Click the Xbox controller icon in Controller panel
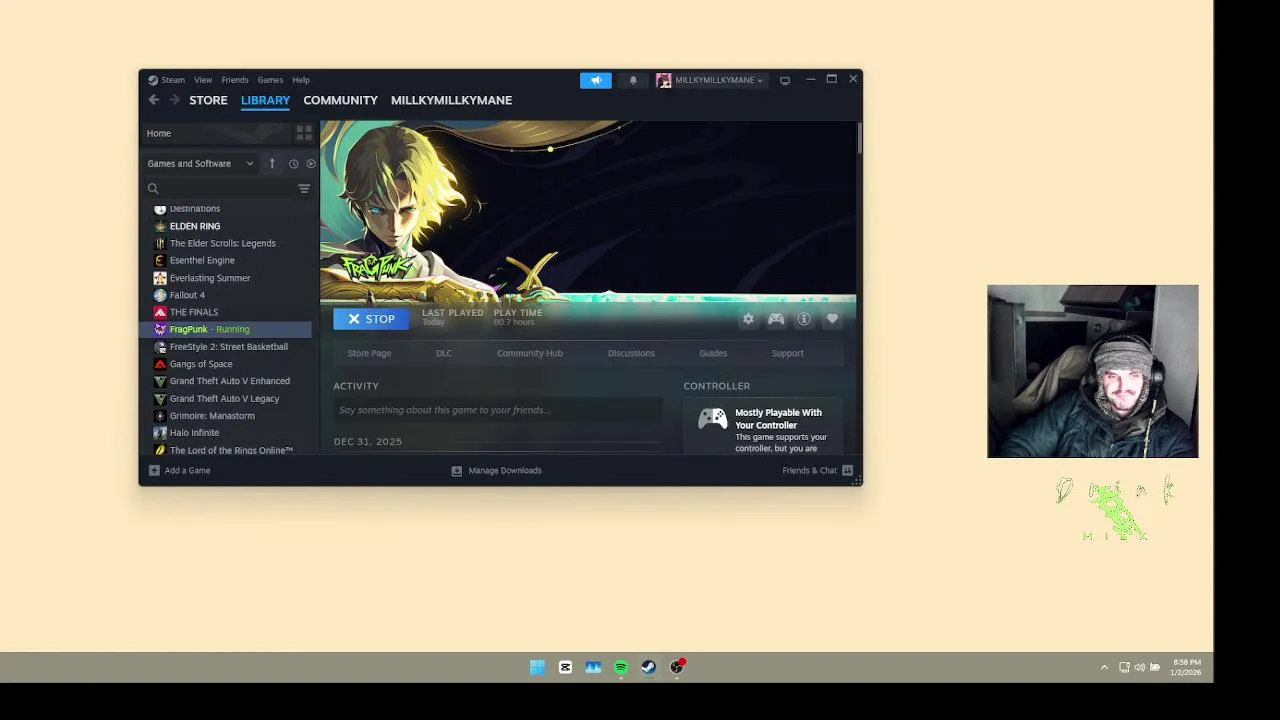The height and width of the screenshot is (720, 1280). click(713, 419)
